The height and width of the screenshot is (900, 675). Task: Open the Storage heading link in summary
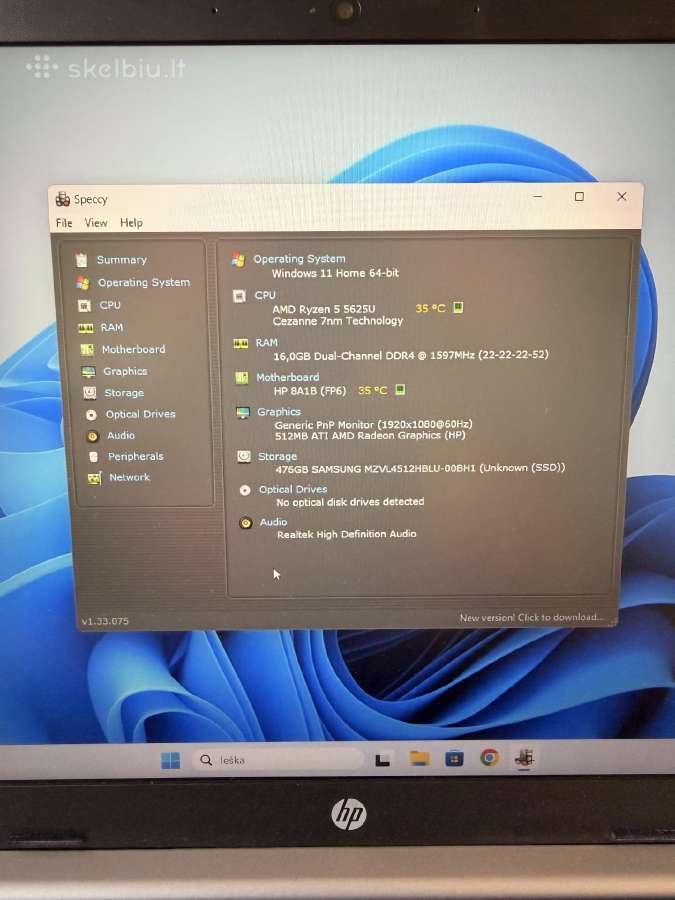[x=277, y=456]
